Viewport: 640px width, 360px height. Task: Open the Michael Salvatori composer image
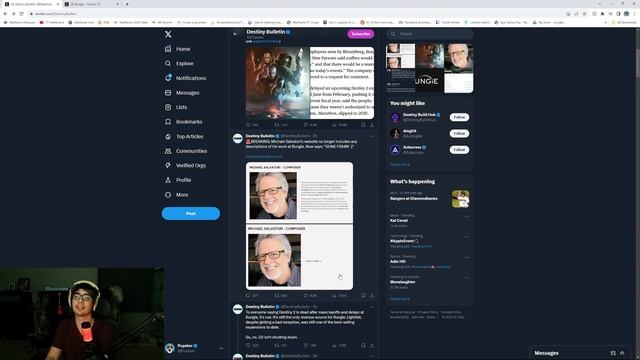point(299,226)
